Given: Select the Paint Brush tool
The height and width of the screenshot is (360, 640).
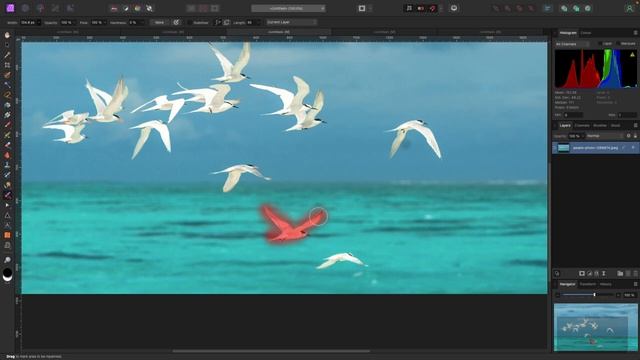Looking at the screenshot, I should click(7, 125).
